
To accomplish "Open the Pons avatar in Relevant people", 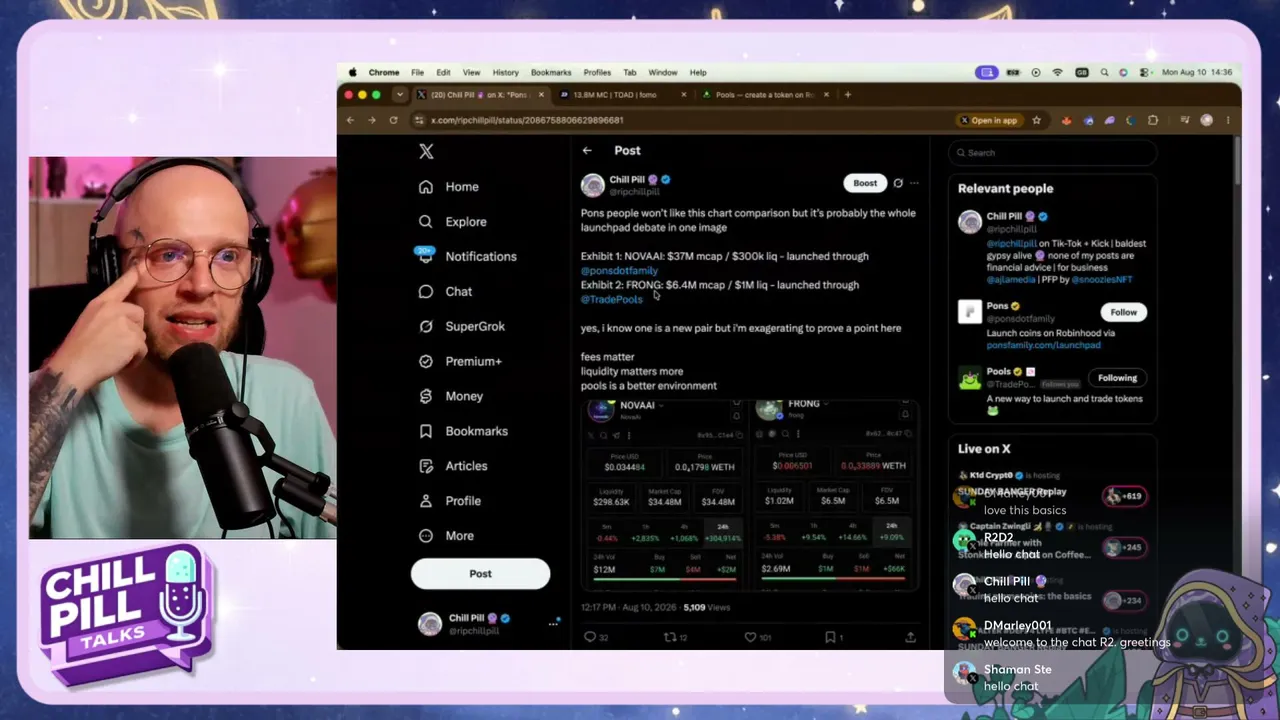I will click(969, 312).
